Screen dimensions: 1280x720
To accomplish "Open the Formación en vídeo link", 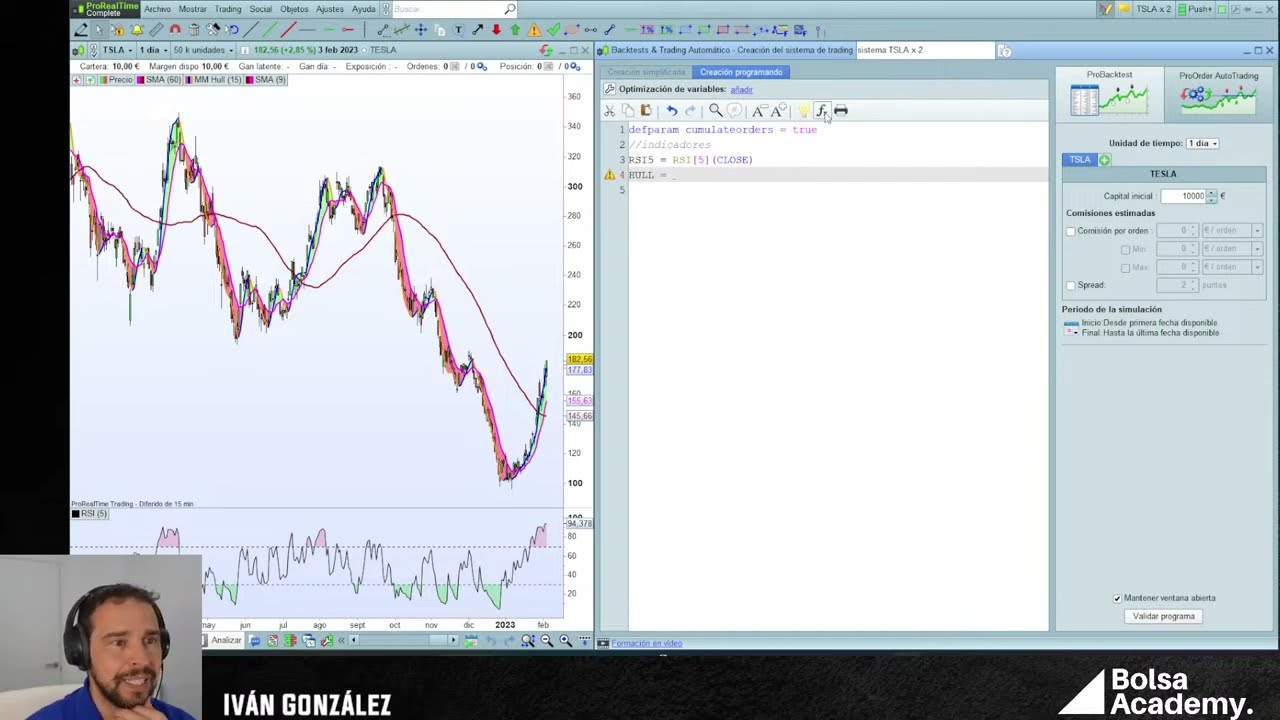I will click(646, 643).
